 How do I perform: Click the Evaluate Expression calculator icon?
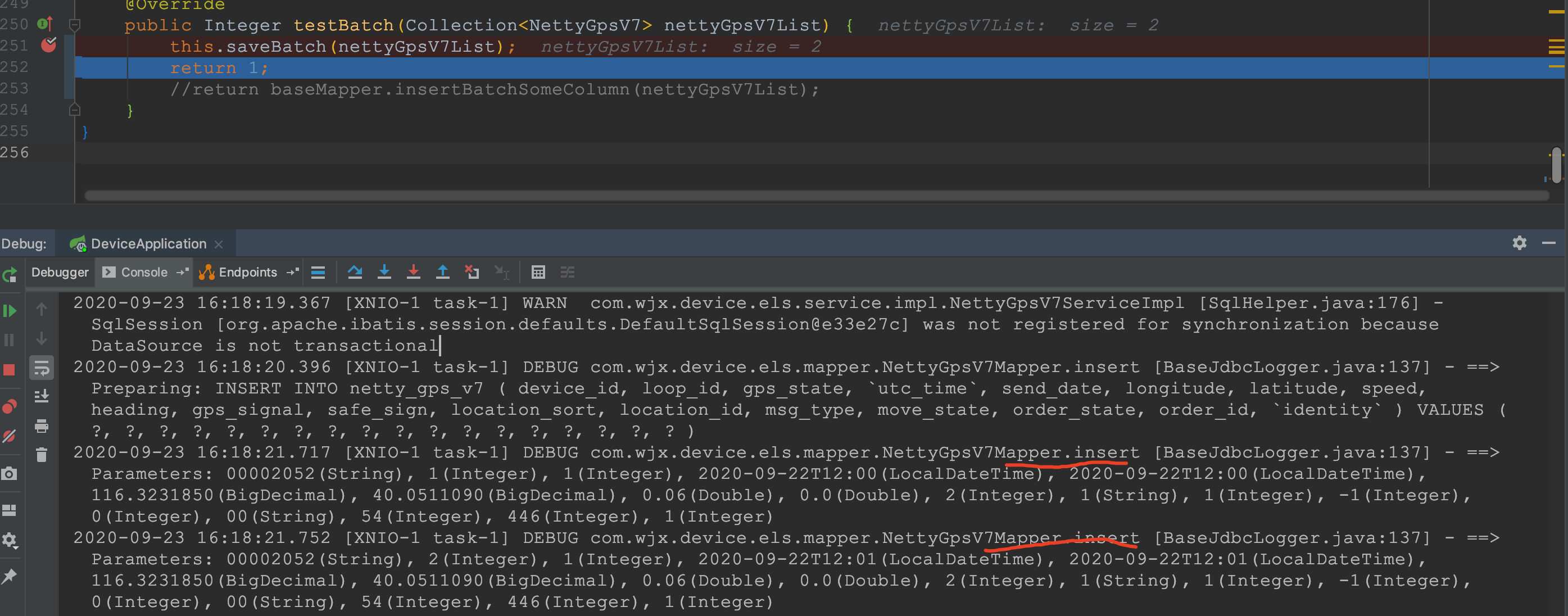(x=538, y=272)
